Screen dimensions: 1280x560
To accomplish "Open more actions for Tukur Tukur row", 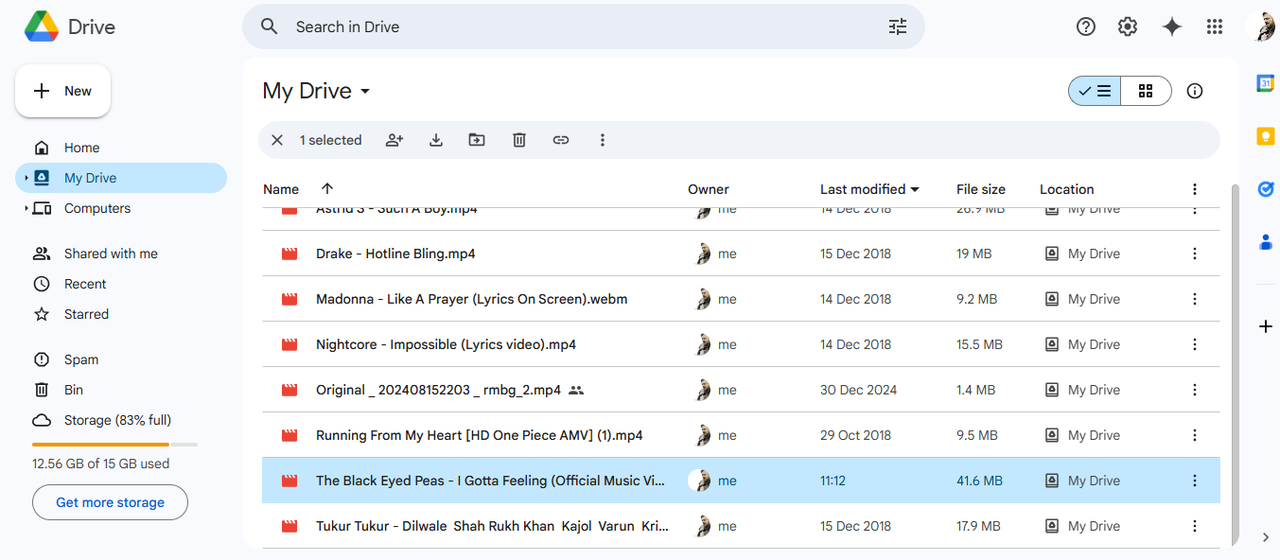I will [1194, 526].
